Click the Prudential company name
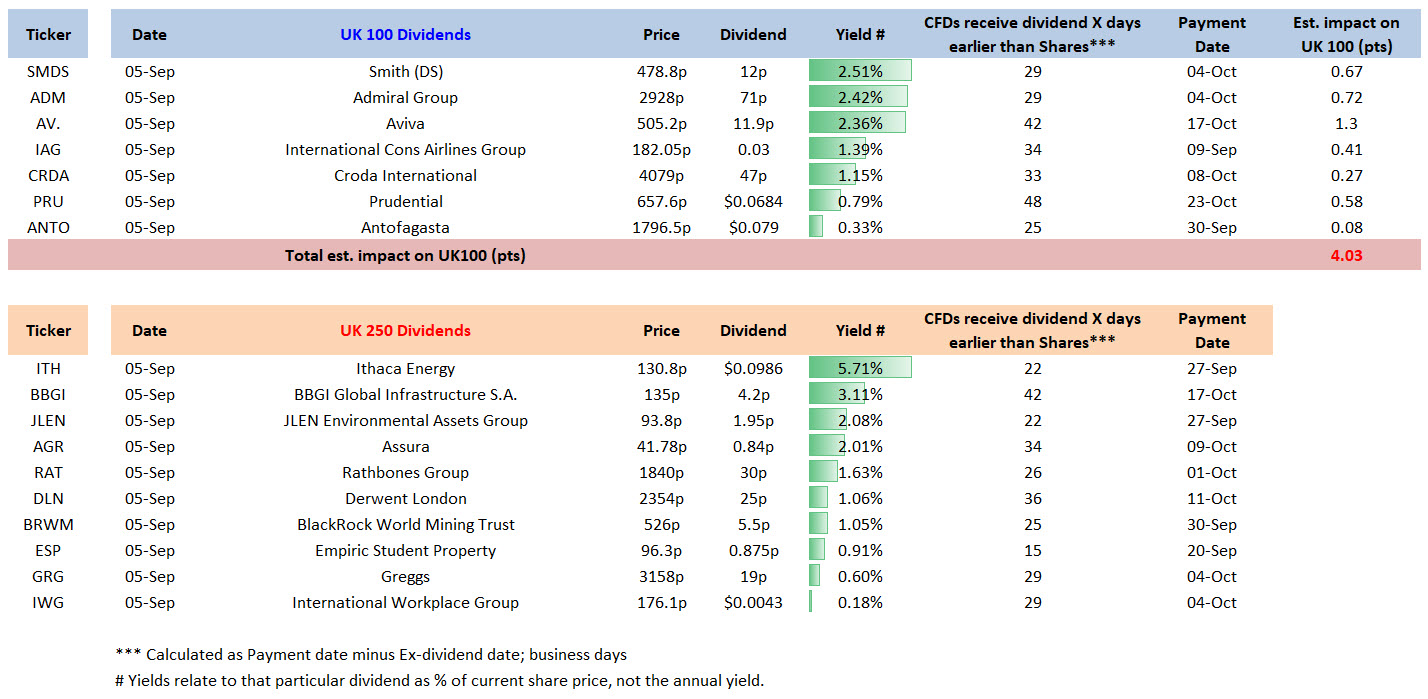1428x699 pixels. click(x=405, y=202)
